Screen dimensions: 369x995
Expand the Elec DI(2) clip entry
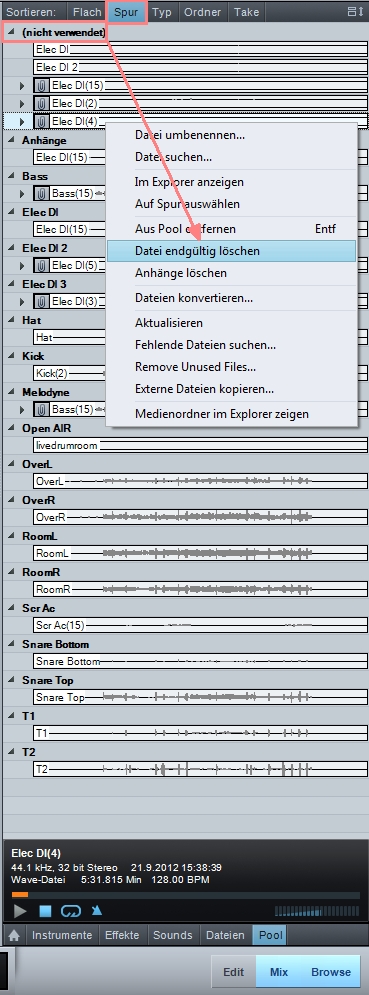23,103
